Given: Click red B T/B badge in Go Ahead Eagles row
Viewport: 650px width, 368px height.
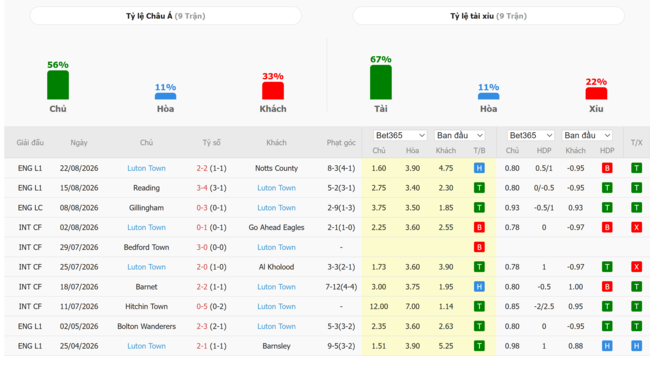Looking at the screenshot, I should pyautogui.click(x=479, y=228).
